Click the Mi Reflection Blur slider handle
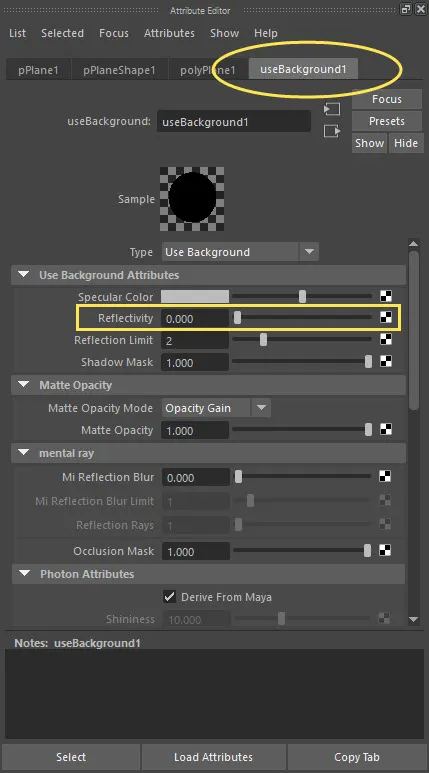The width and height of the screenshot is (429, 773). 238,477
